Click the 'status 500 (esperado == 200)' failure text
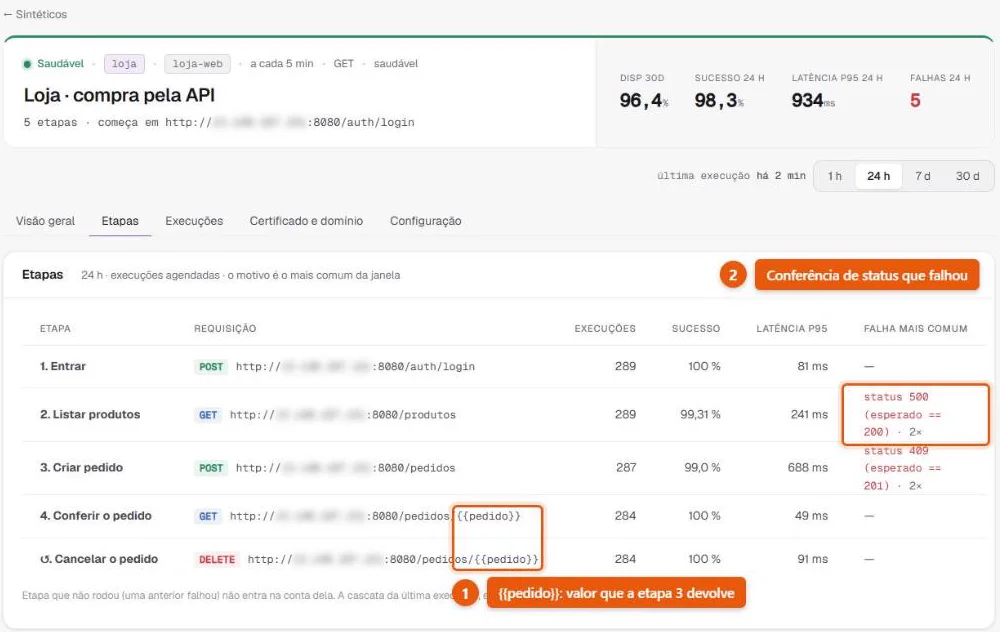Image resolution: width=1000 pixels, height=632 pixels. tap(902, 415)
